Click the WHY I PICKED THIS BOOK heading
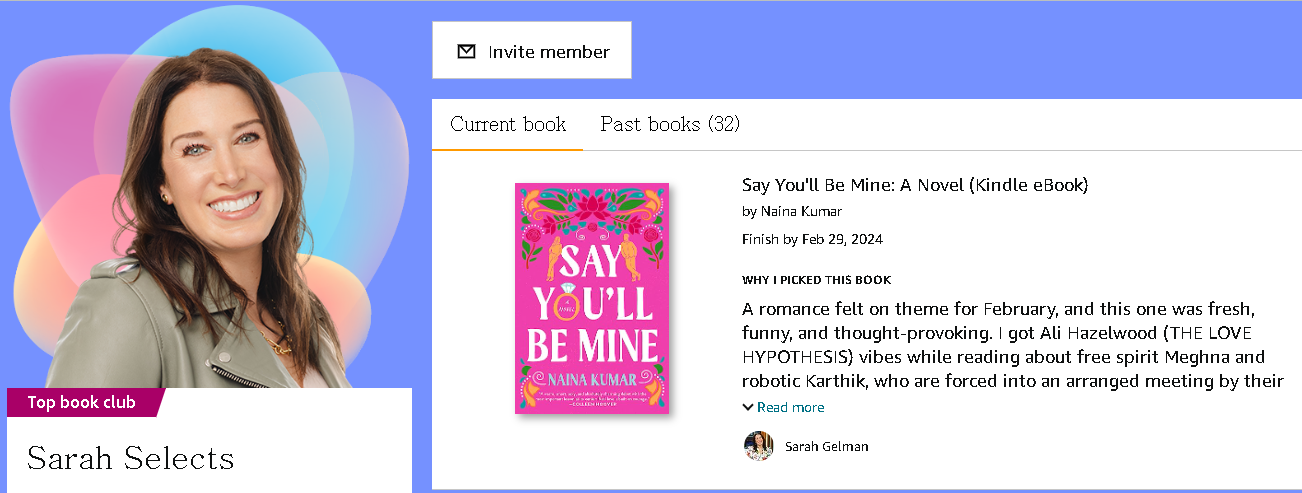The image size is (1302, 493). (817, 280)
